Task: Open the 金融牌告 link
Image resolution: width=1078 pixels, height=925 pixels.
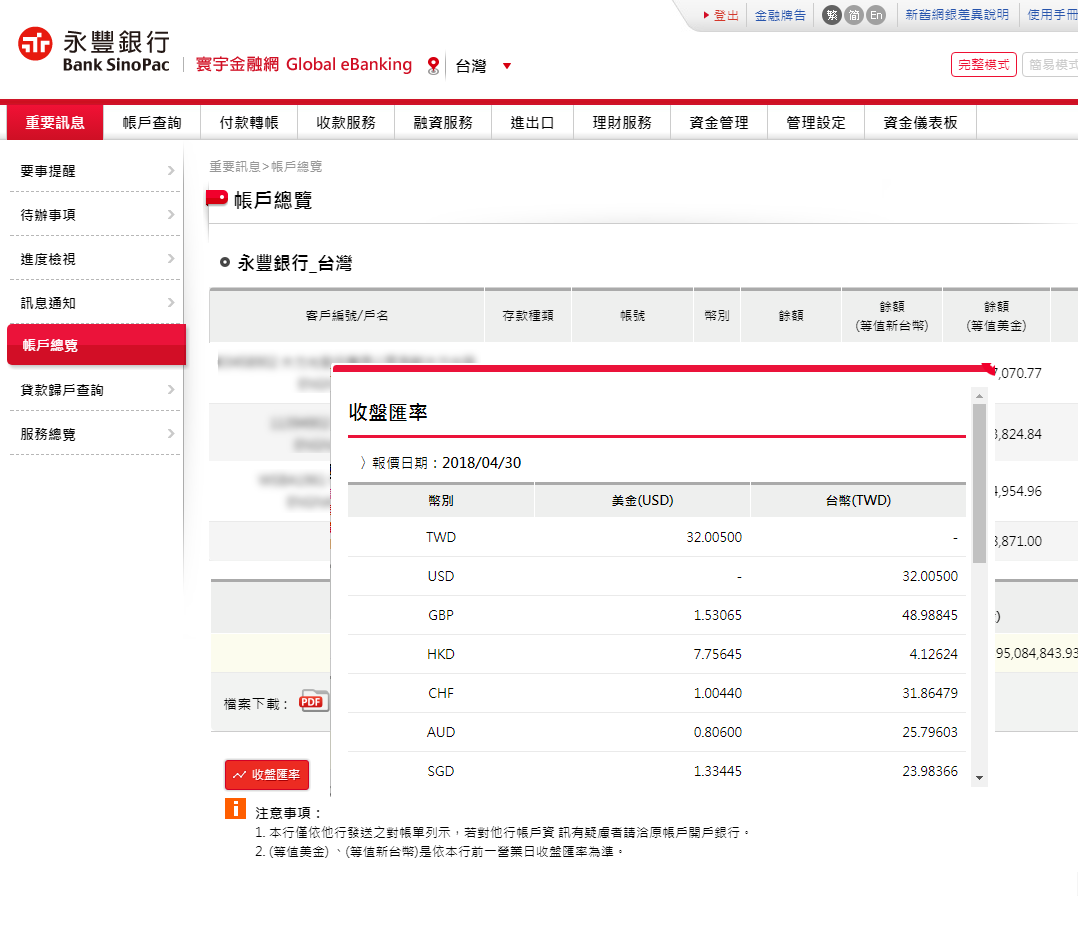Action: pyautogui.click(x=780, y=15)
